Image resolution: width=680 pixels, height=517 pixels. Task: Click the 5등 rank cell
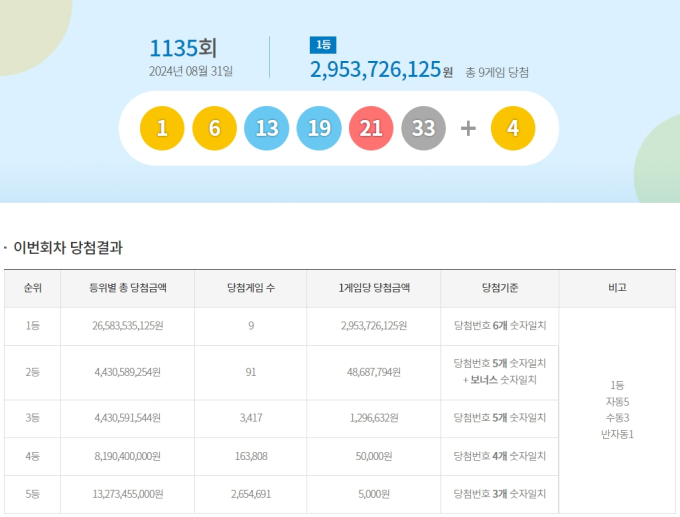[x=33, y=494]
